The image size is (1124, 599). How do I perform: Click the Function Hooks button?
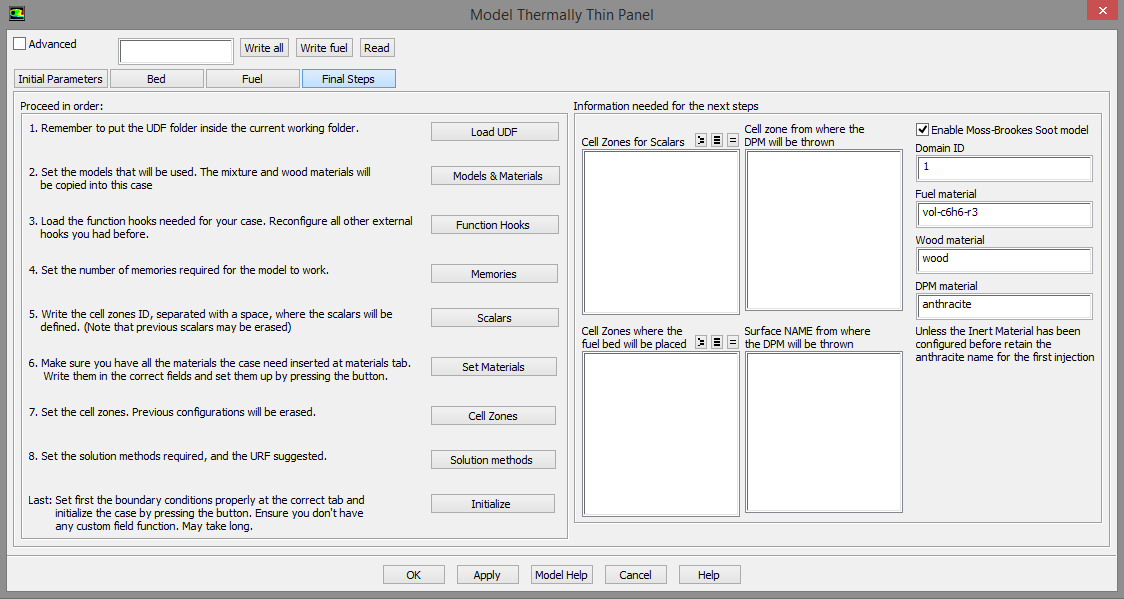pyautogui.click(x=494, y=225)
